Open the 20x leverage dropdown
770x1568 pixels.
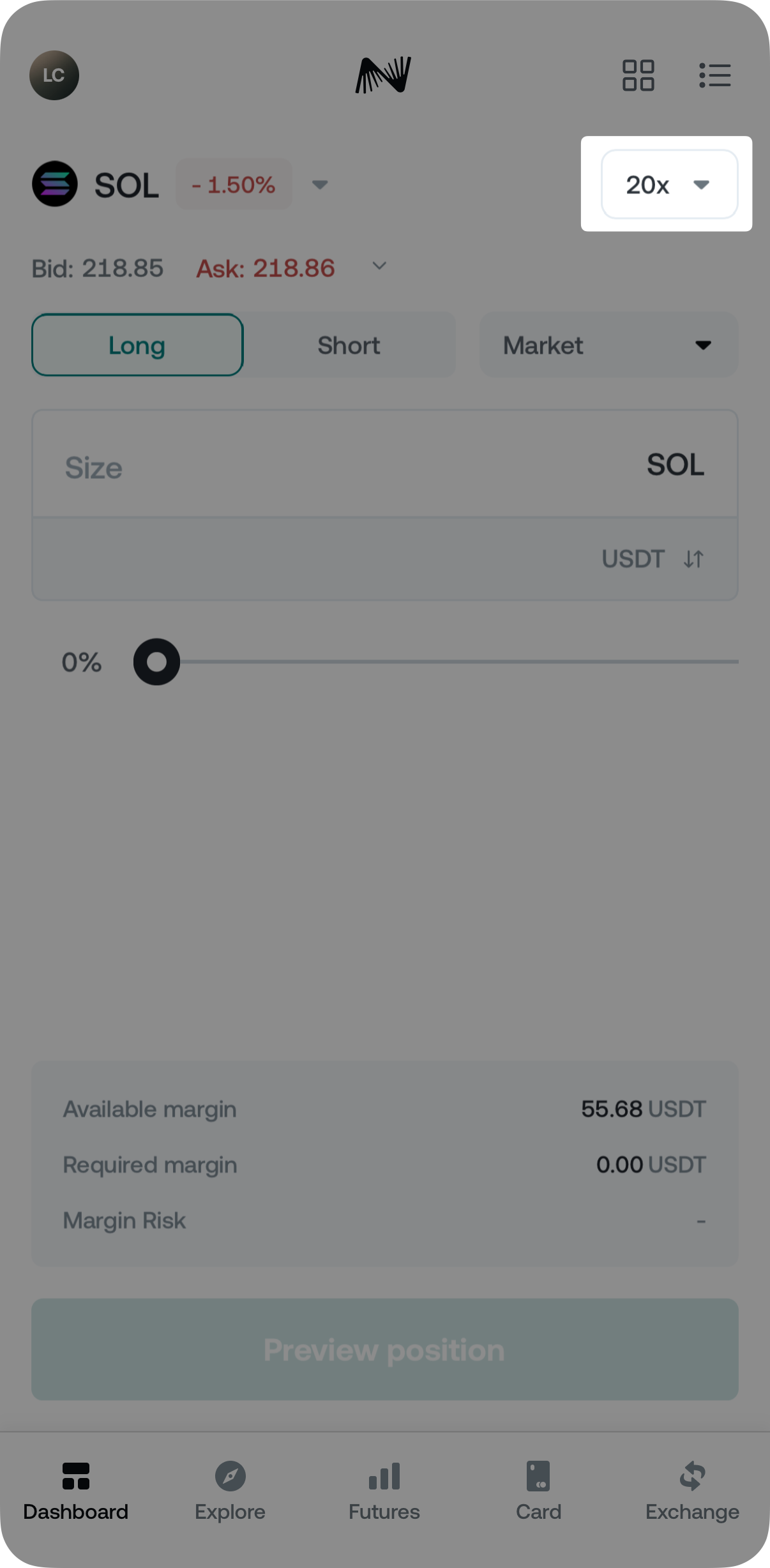pos(669,185)
